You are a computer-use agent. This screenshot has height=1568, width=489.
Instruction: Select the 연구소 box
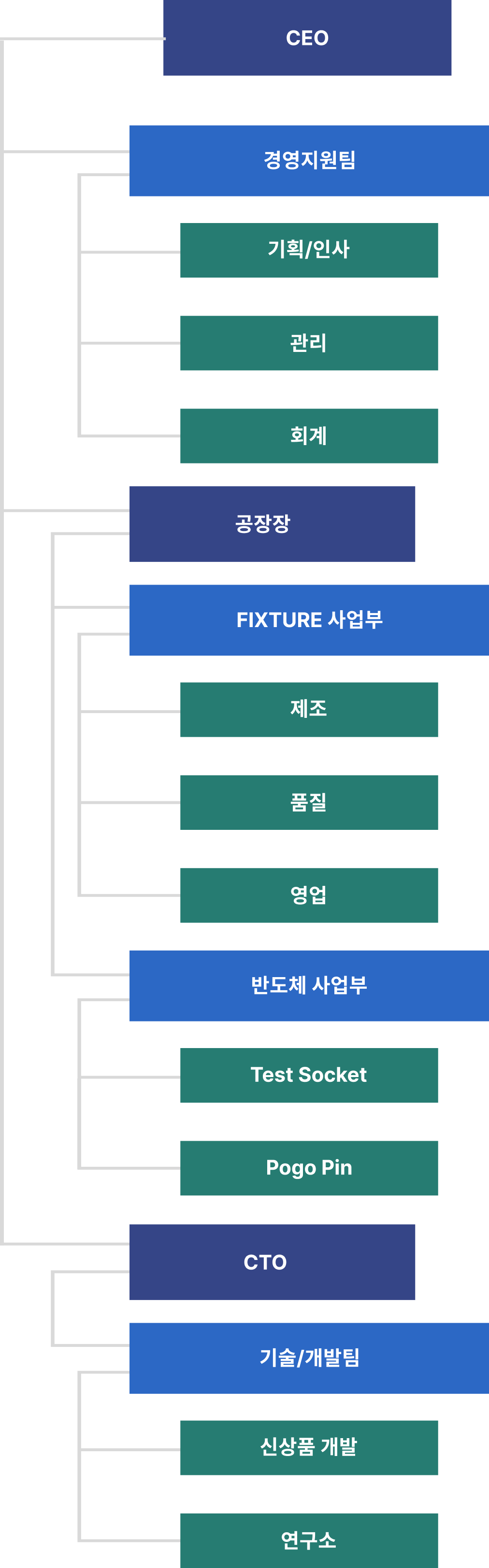point(309,1540)
